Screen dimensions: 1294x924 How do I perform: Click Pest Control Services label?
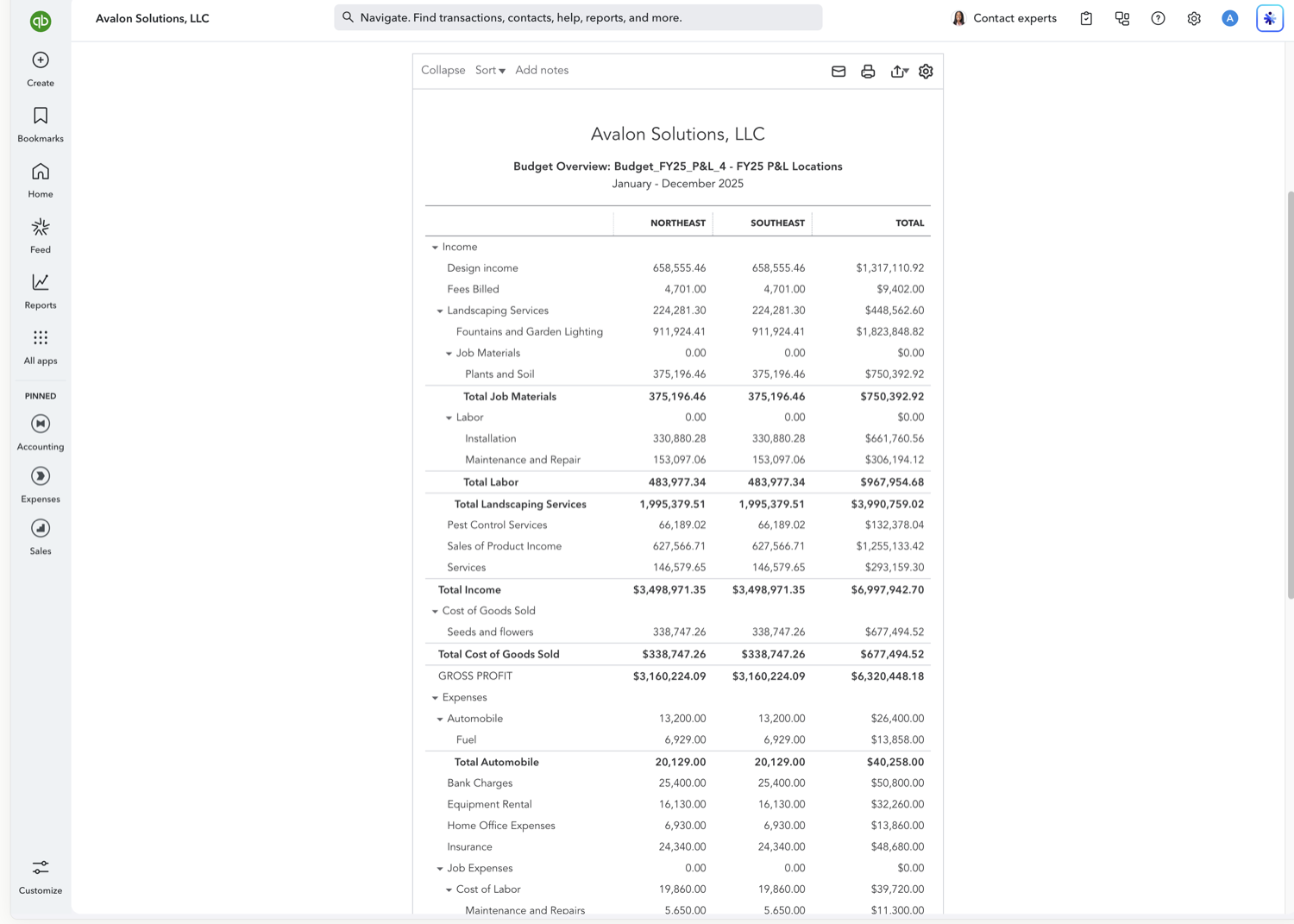point(497,525)
